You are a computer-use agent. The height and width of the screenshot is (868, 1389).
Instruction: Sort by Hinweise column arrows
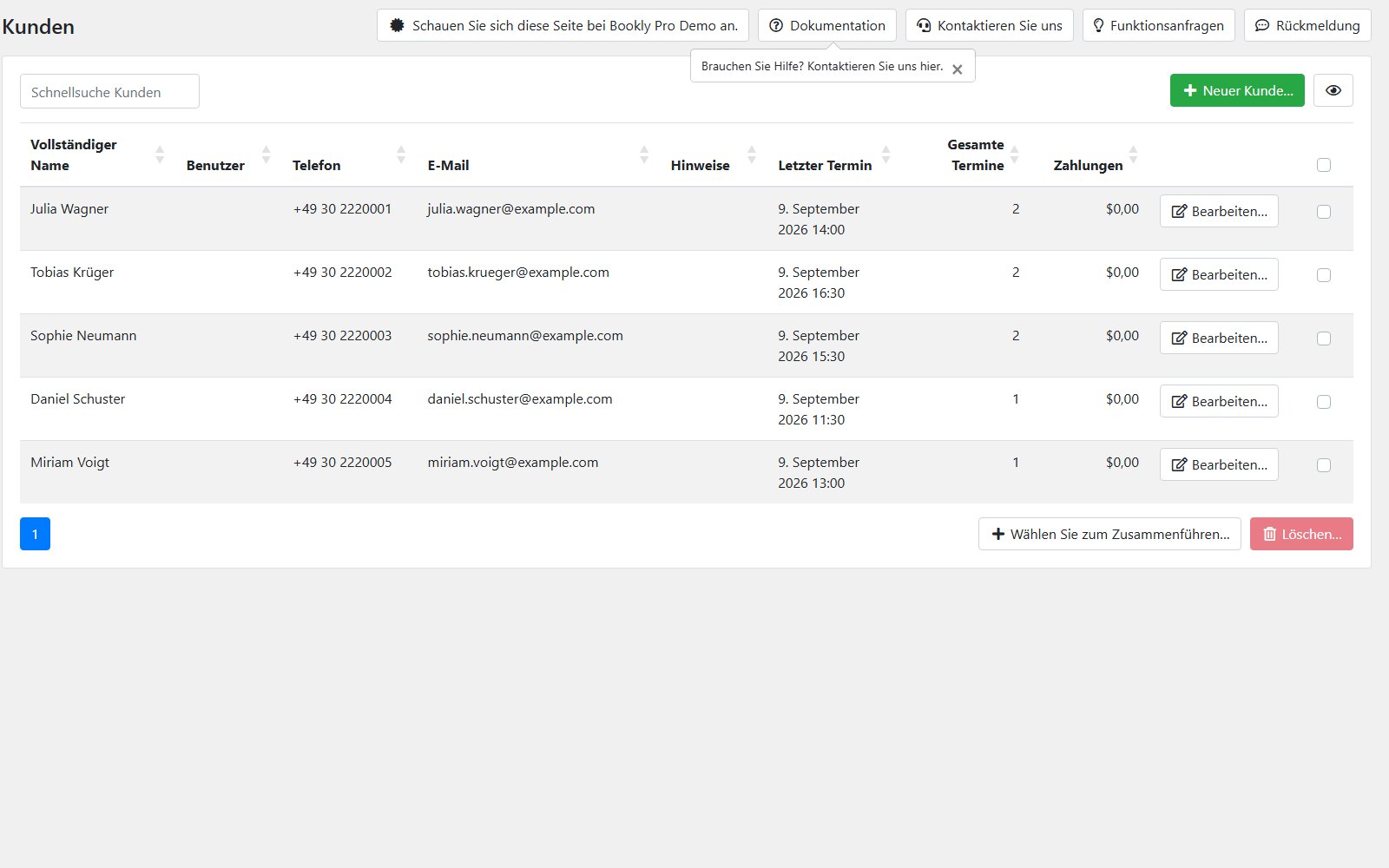pos(752,155)
